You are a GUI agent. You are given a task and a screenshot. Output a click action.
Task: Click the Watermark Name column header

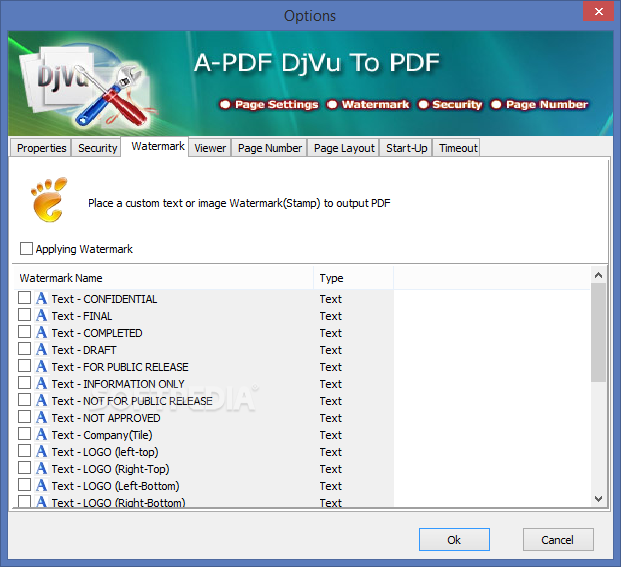point(164,278)
